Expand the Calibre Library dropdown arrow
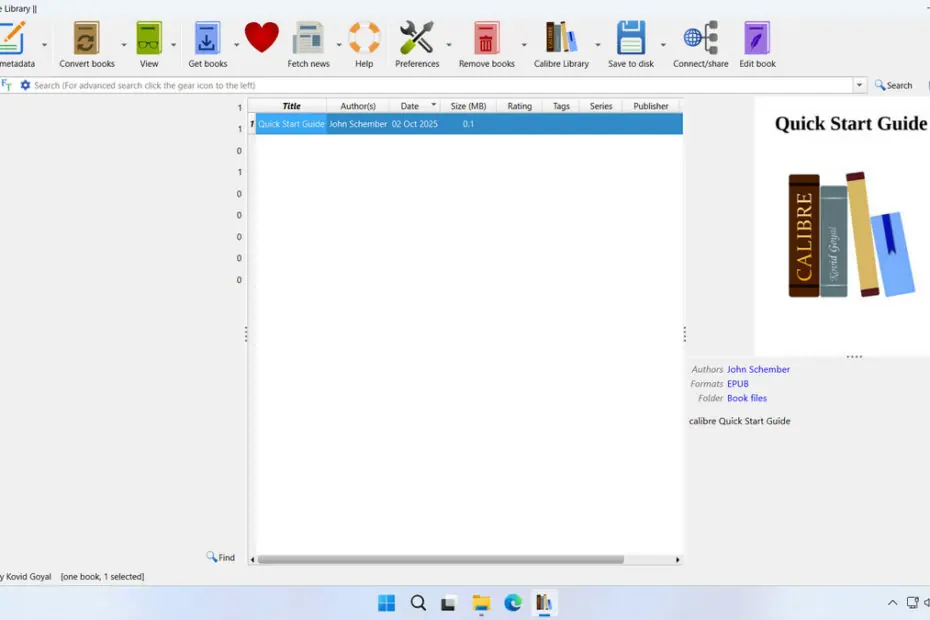This screenshot has height=620, width=930. coord(598,45)
